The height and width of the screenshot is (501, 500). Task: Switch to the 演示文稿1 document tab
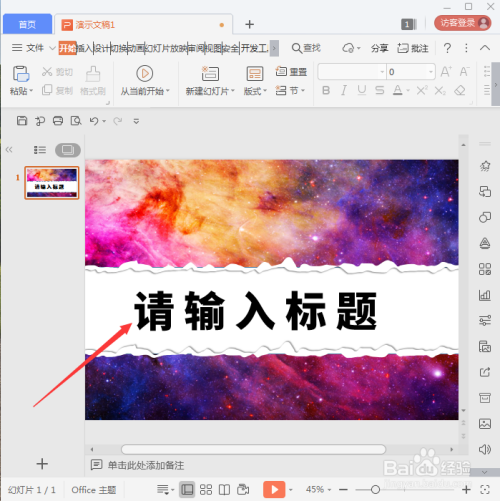143,25
